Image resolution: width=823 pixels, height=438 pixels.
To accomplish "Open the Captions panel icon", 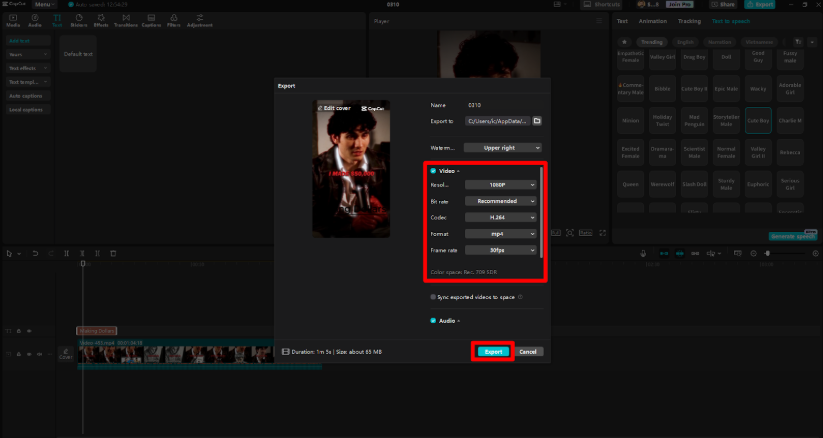I will click(x=151, y=20).
